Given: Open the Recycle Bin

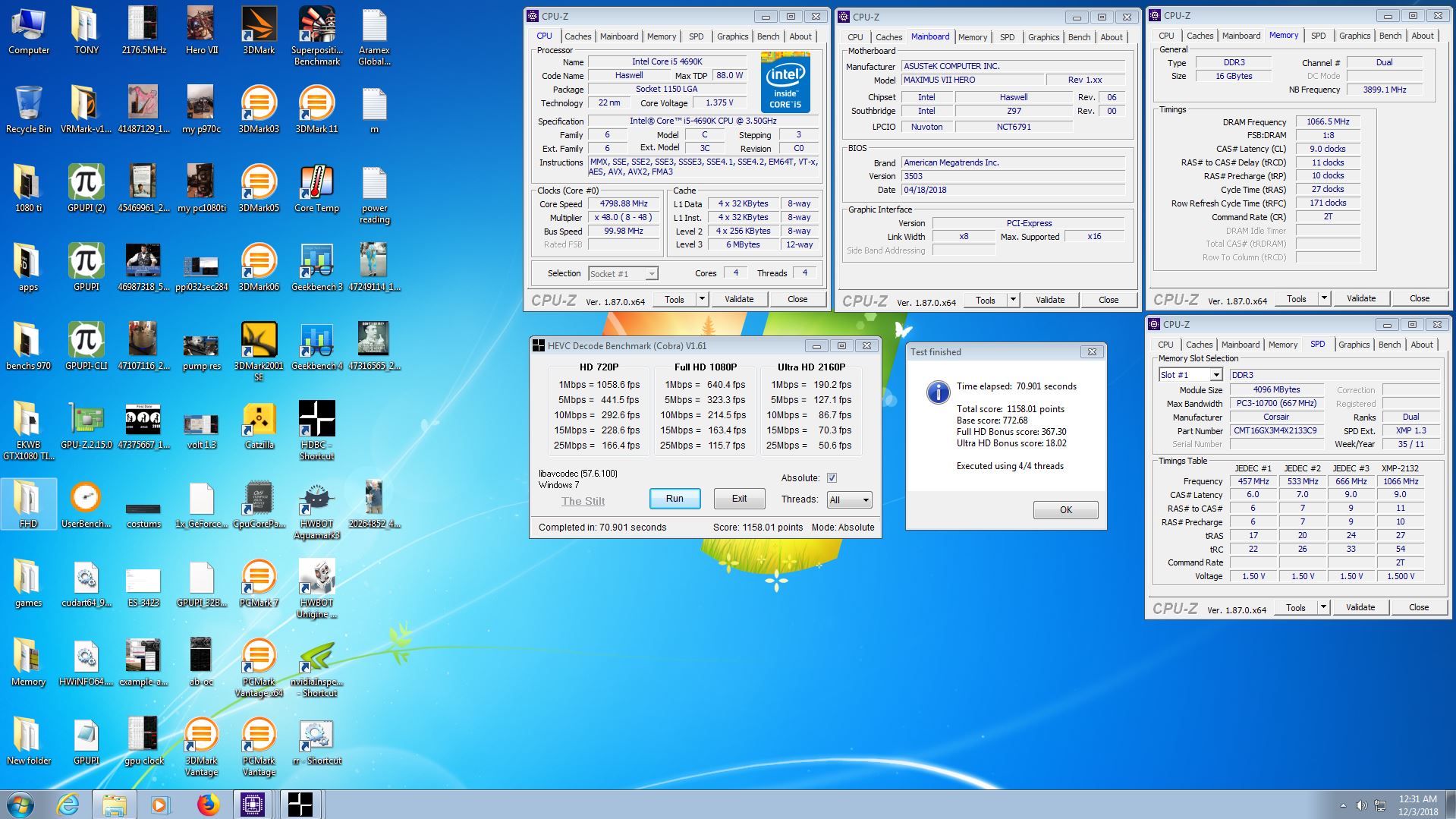Looking at the screenshot, I should 29,111.
